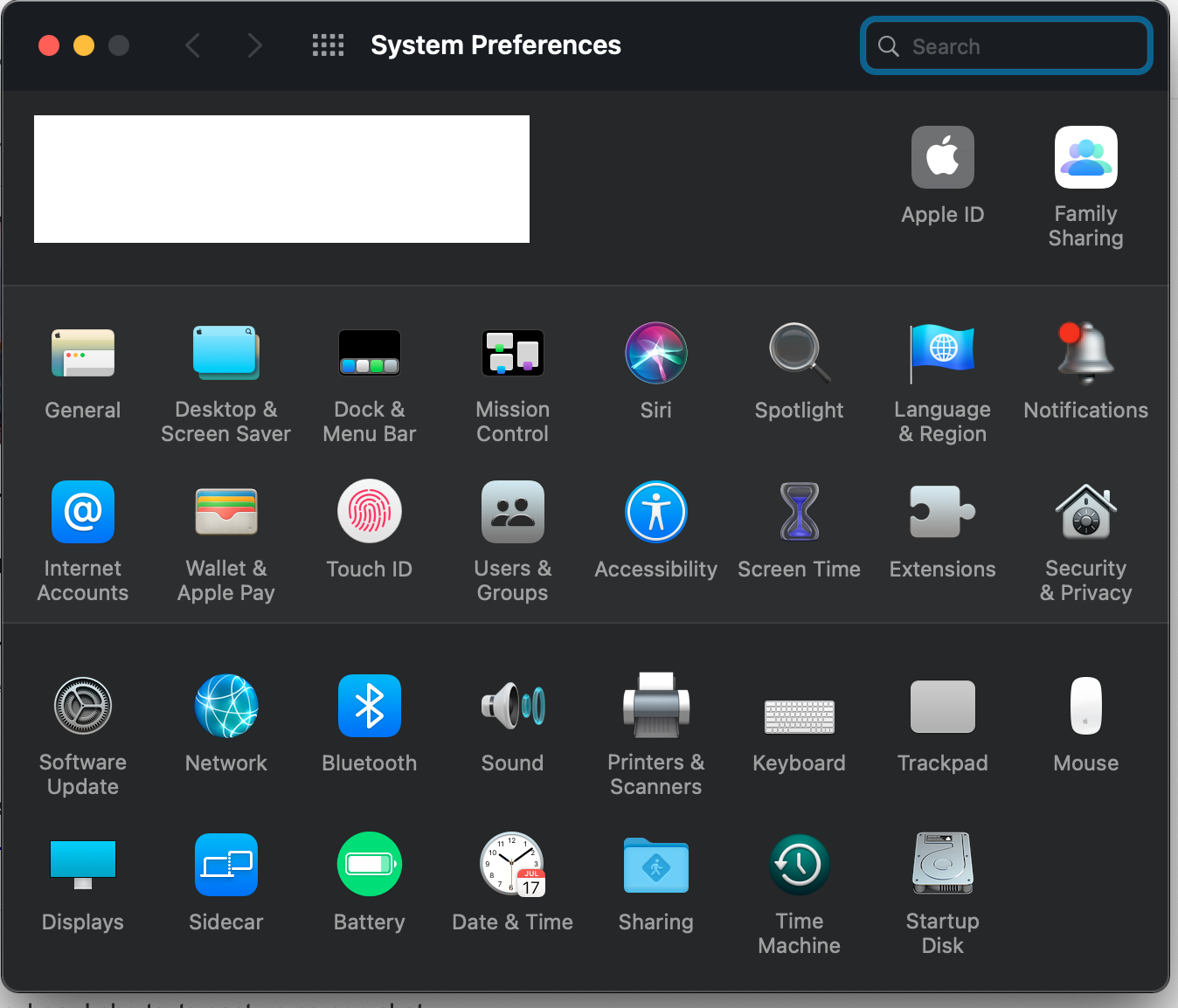Select the Touch ID fingerprint icon

point(370,511)
